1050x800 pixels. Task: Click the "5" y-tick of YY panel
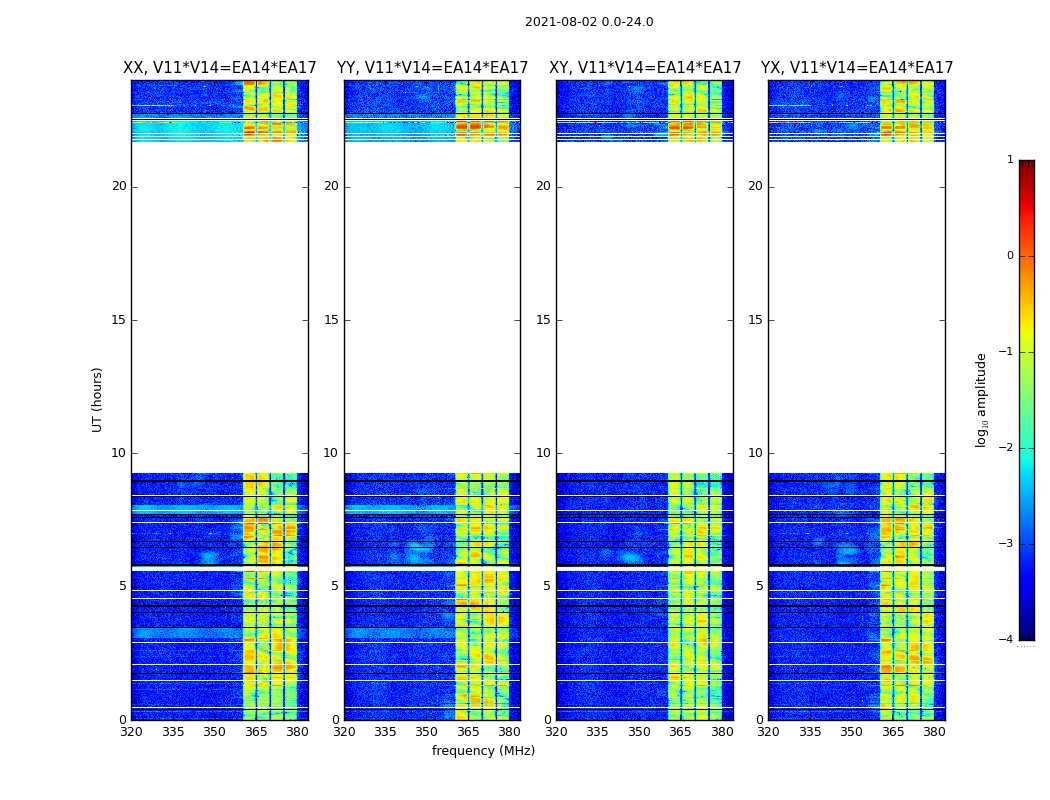335,586
